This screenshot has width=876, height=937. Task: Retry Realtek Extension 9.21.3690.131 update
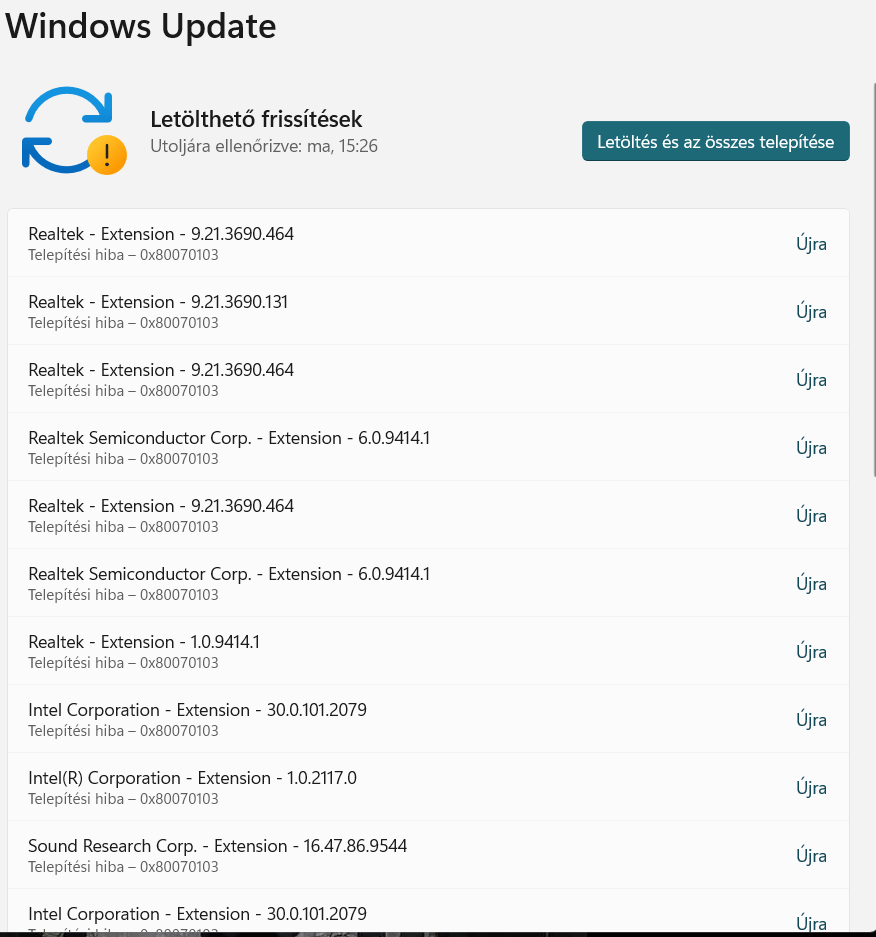click(811, 312)
